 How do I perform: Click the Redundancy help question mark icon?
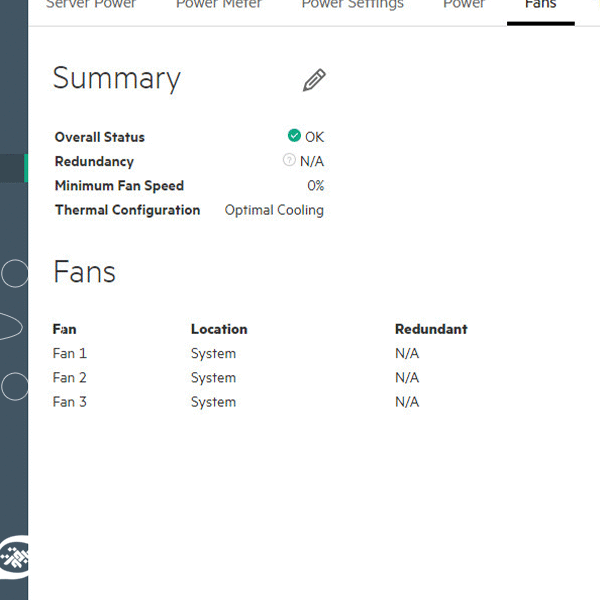pos(289,160)
